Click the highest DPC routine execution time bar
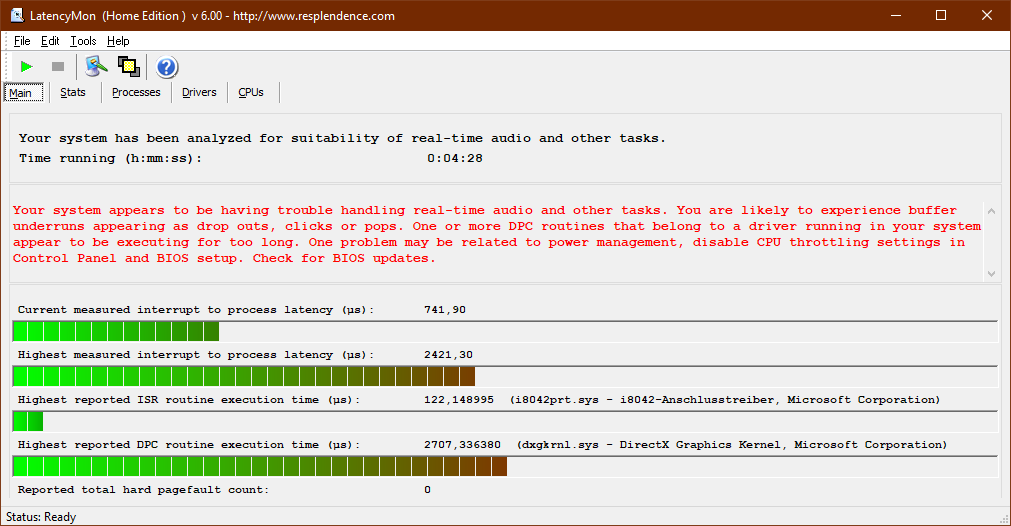The image size is (1011, 526). (x=504, y=467)
